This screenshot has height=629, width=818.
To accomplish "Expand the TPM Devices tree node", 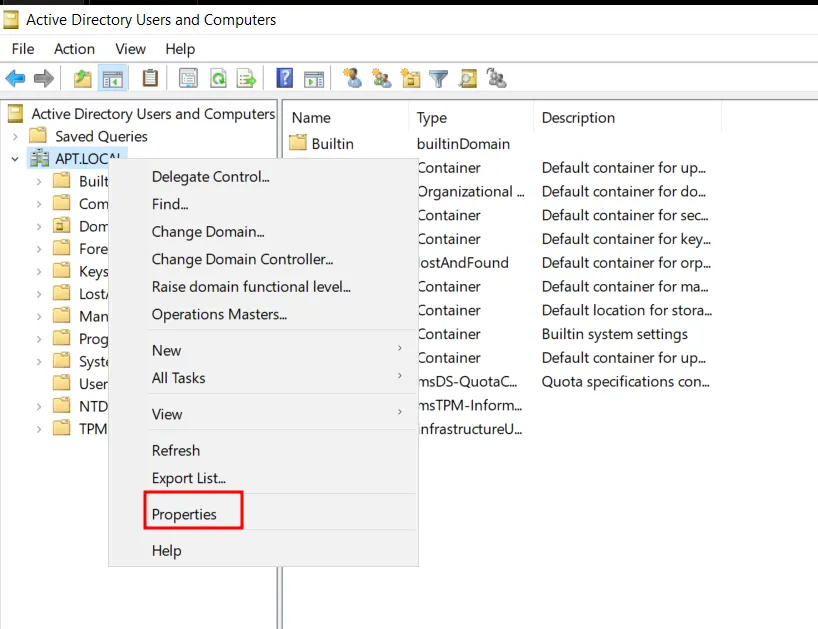I will pos(39,429).
